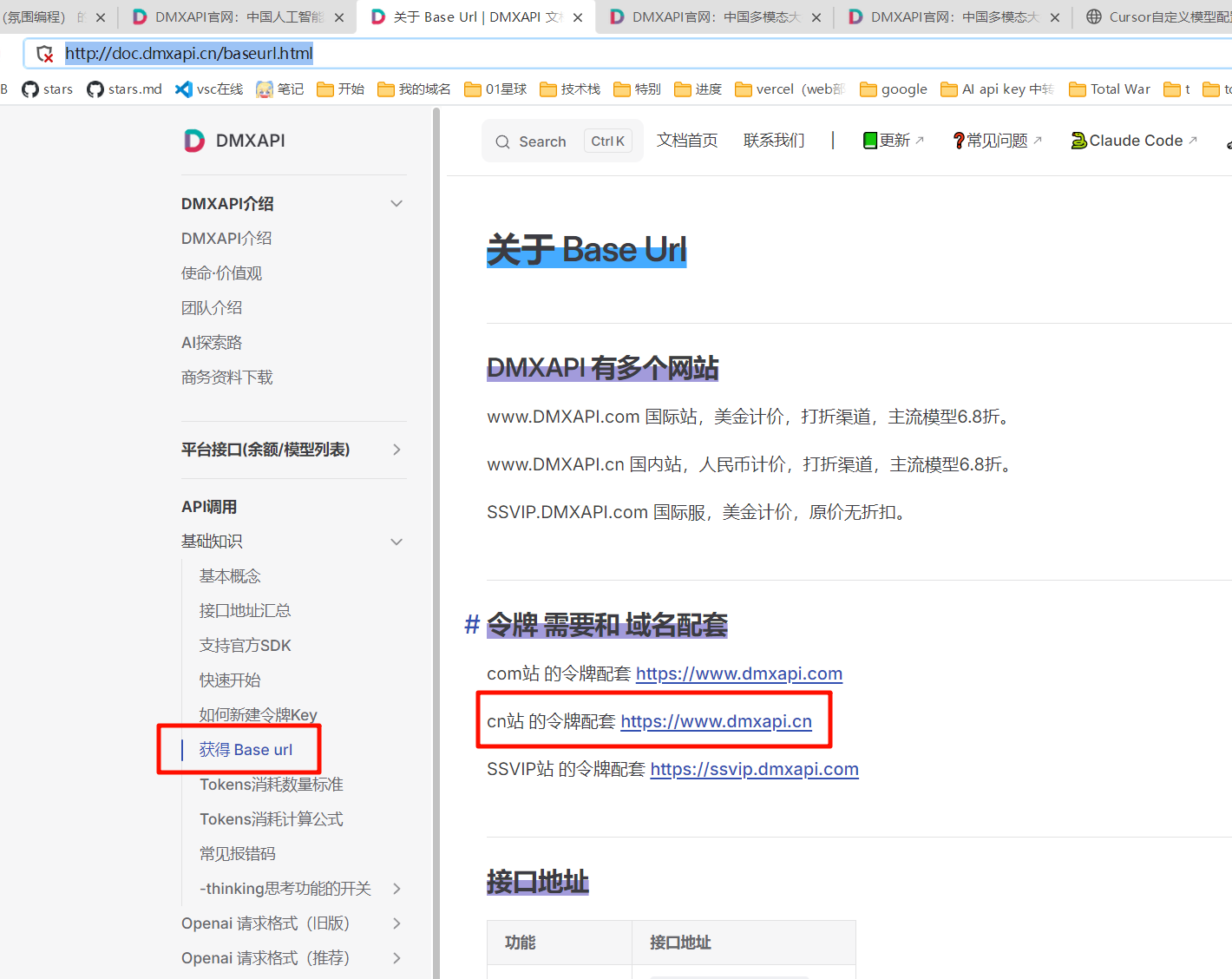The image size is (1232, 979).
Task: Switch to the 关于 Base Url browser tab
Action: click(x=476, y=17)
